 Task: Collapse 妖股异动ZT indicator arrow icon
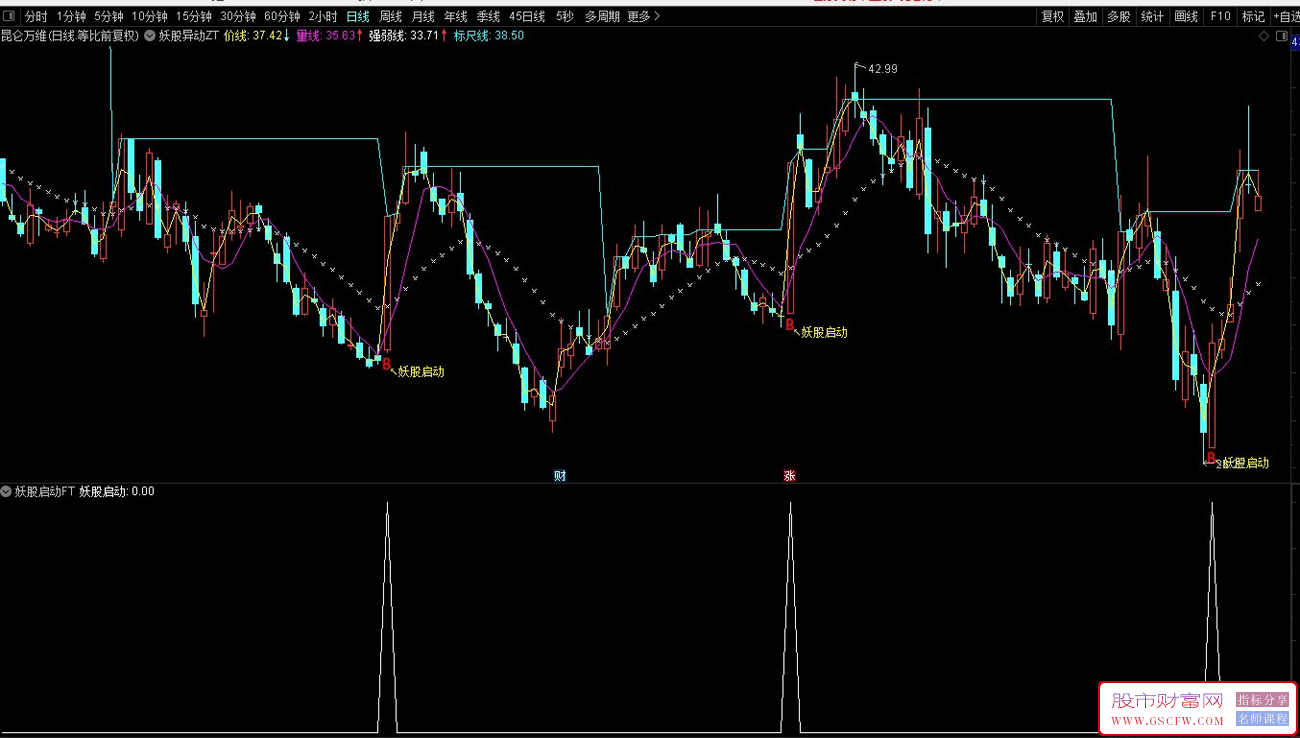pyautogui.click(x=149, y=36)
